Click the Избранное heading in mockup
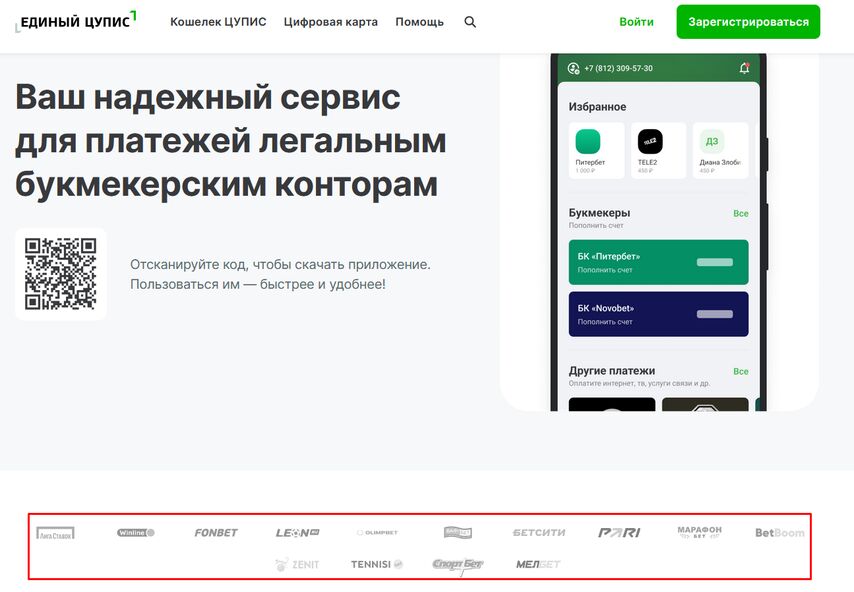Viewport: 854px width, 592px height. (597, 107)
